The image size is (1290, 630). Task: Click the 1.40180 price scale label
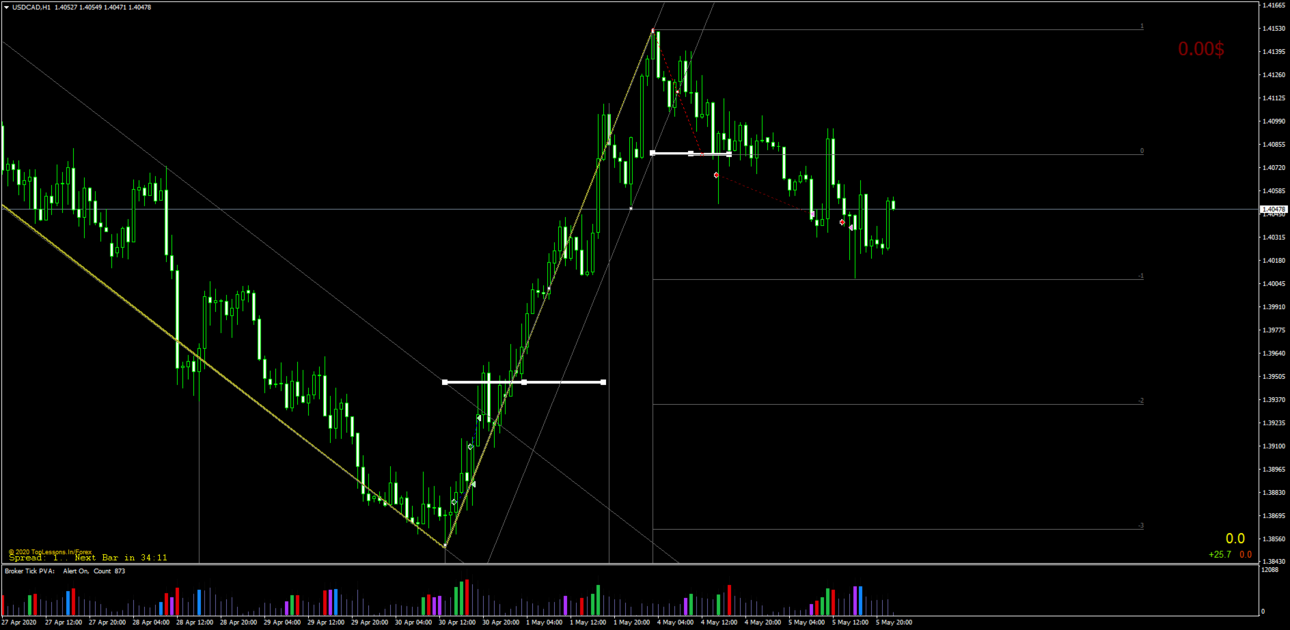tap(1275, 261)
